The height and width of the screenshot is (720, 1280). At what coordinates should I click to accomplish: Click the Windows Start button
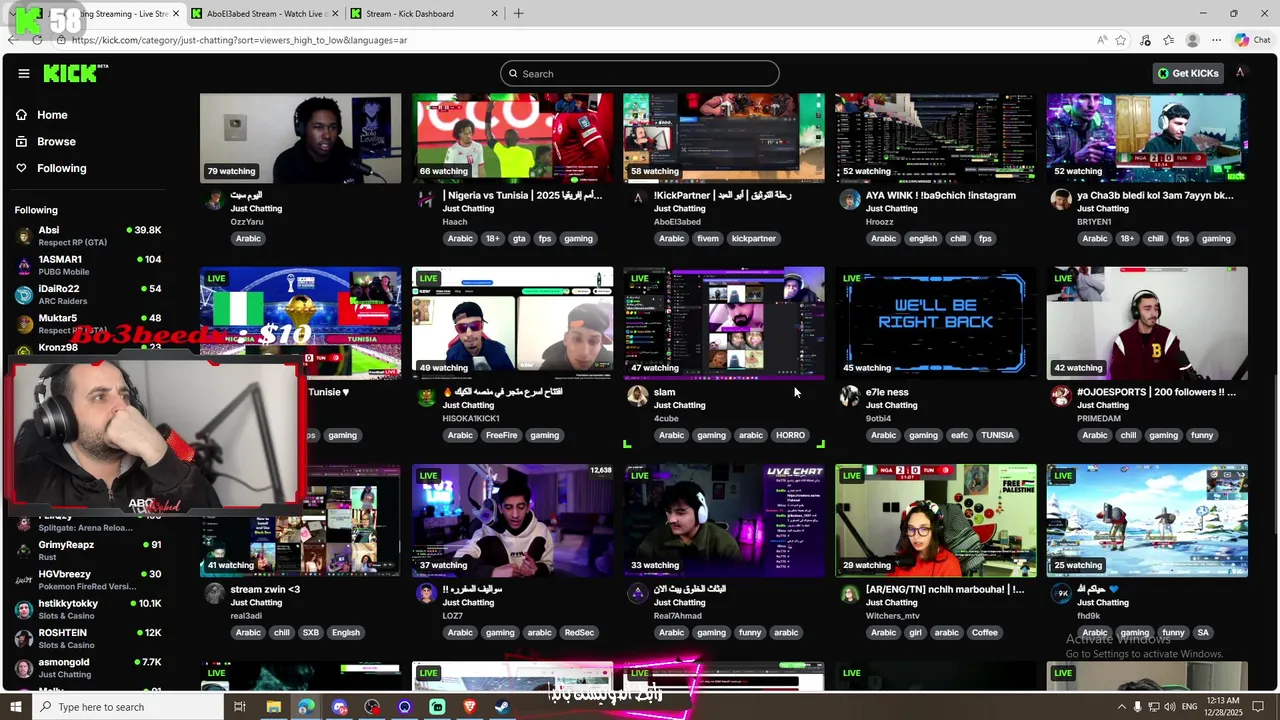click(x=15, y=707)
